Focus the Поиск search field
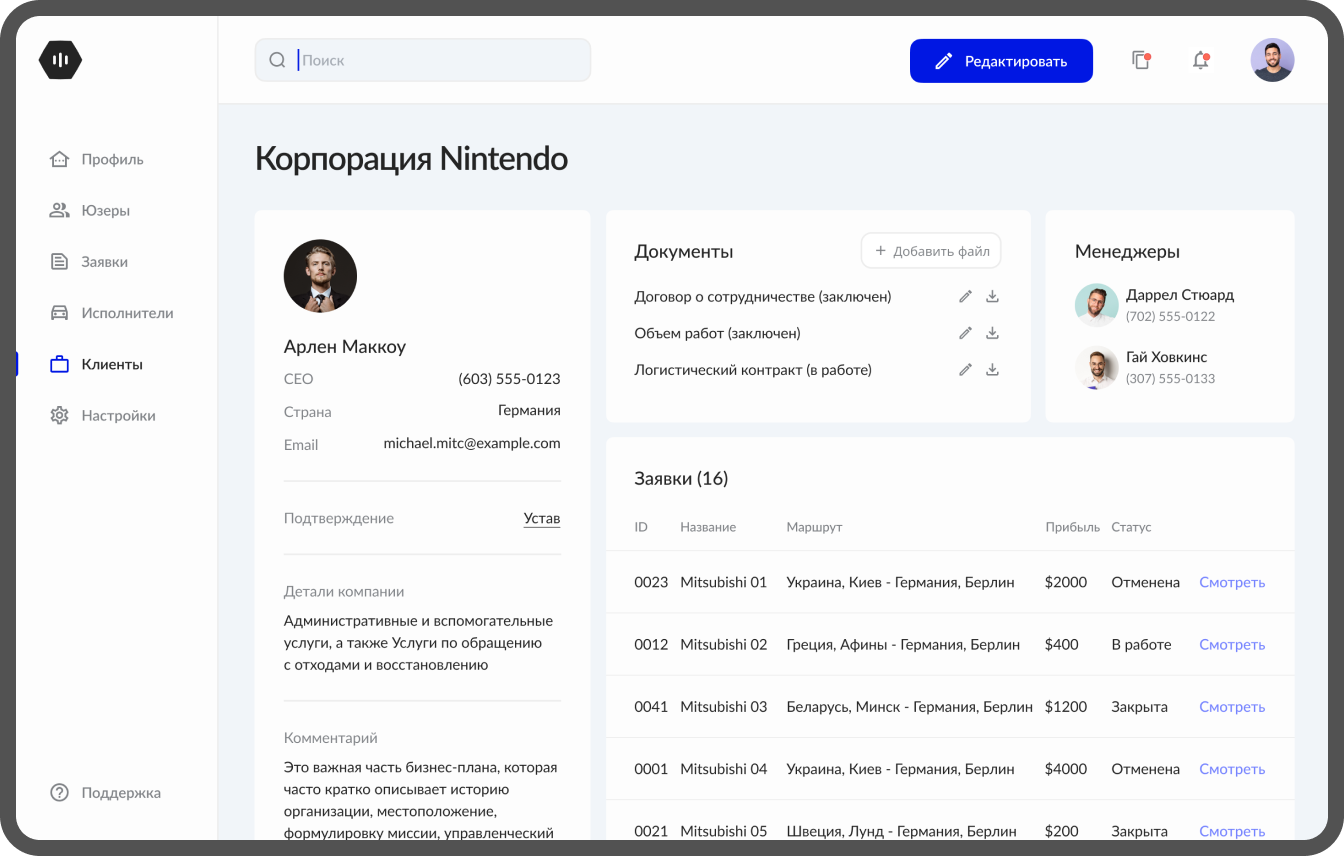 (x=423, y=60)
